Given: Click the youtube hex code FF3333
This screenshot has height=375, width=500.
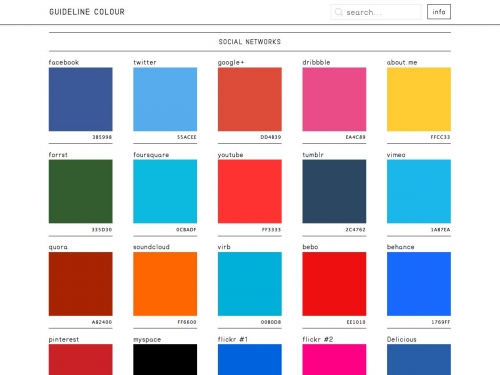Looking at the screenshot, I should click(271, 230).
